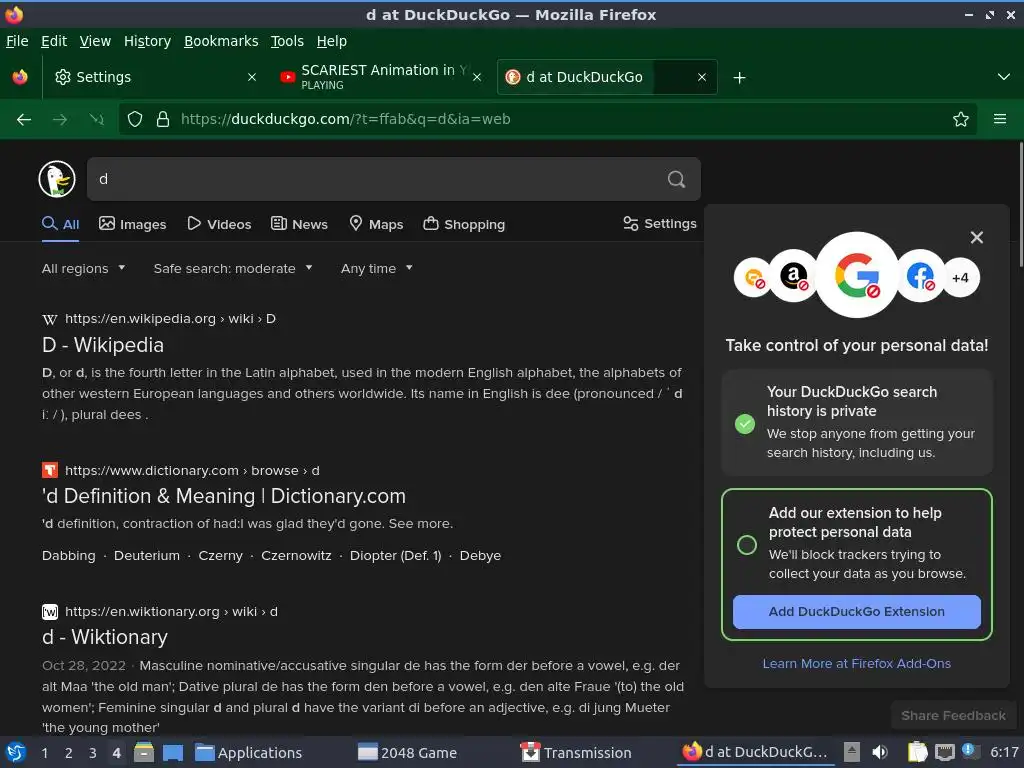Screen dimensions: 1024x768
Task: Click the Add DuckDuckGo Extension button
Action: pos(857,612)
